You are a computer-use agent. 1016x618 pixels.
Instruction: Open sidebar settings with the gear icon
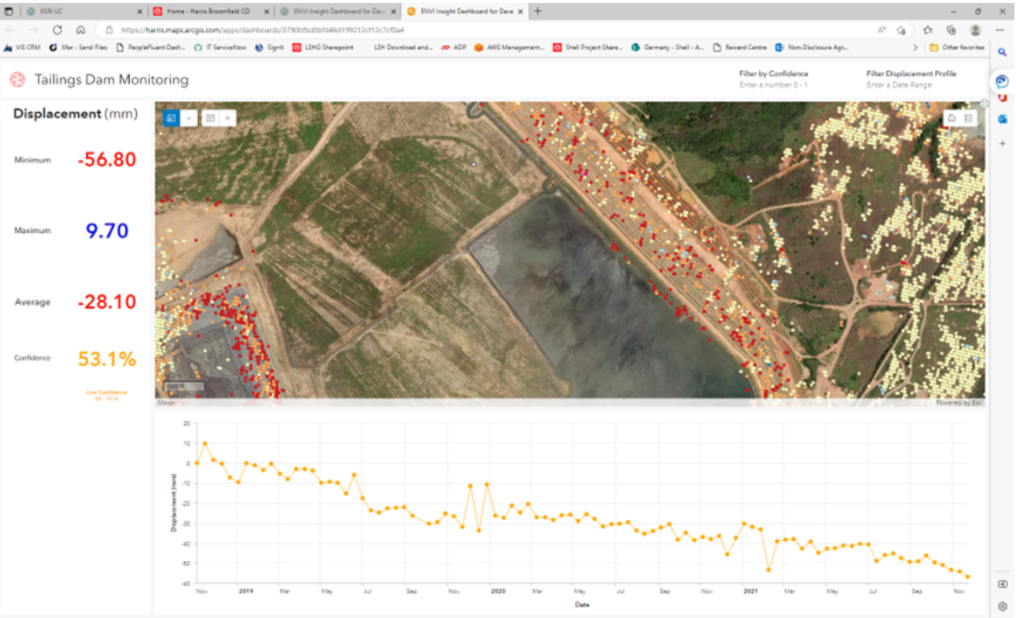coord(1003,604)
